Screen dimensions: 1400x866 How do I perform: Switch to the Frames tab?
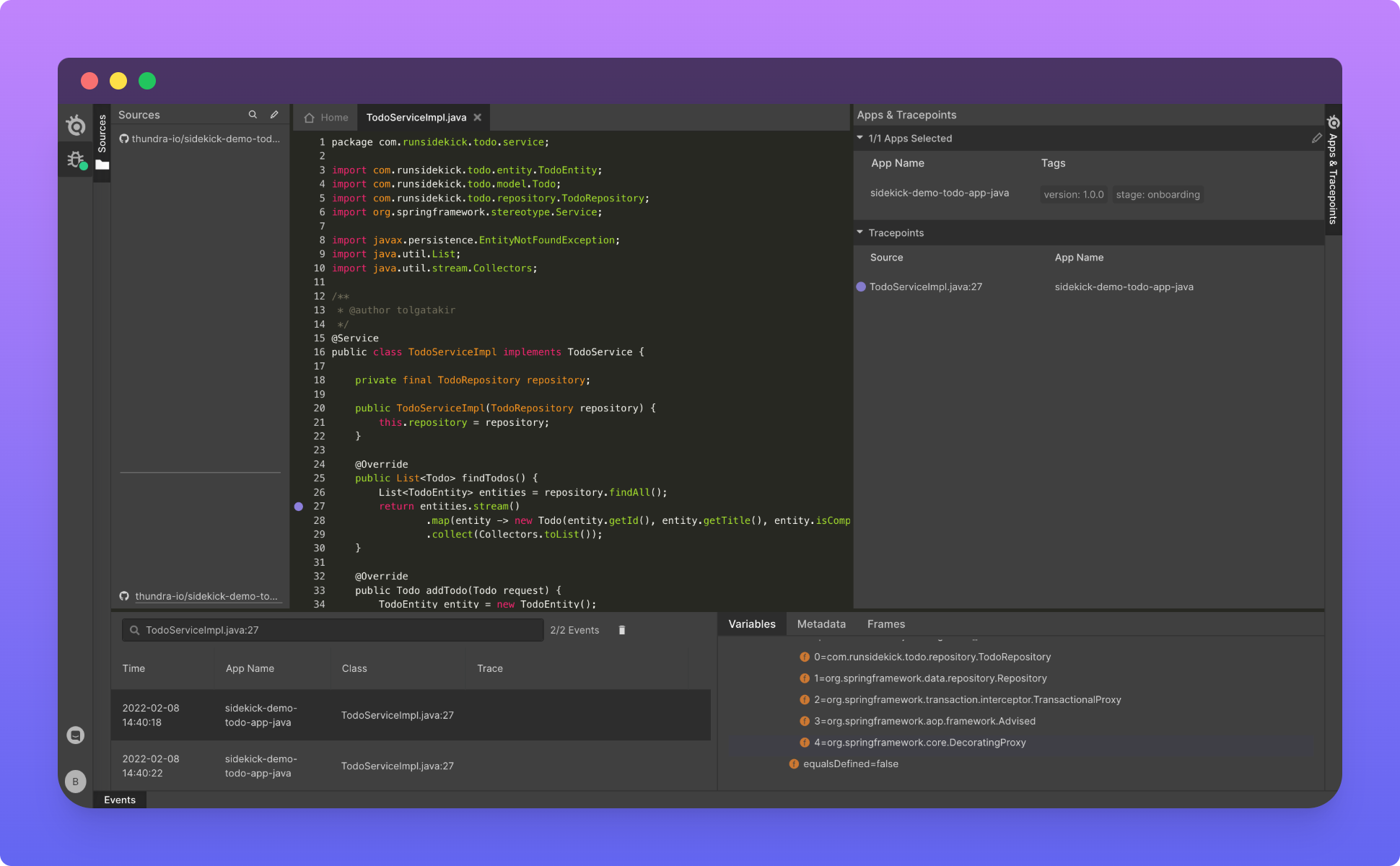click(886, 624)
